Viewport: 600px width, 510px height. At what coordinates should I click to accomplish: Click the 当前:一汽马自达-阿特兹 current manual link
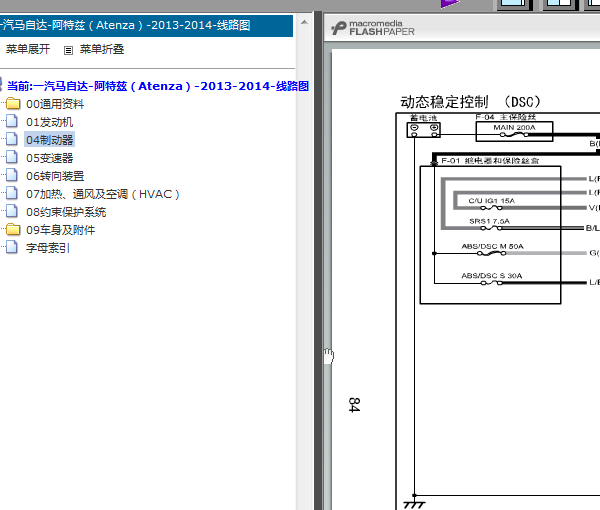click(158, 86)
